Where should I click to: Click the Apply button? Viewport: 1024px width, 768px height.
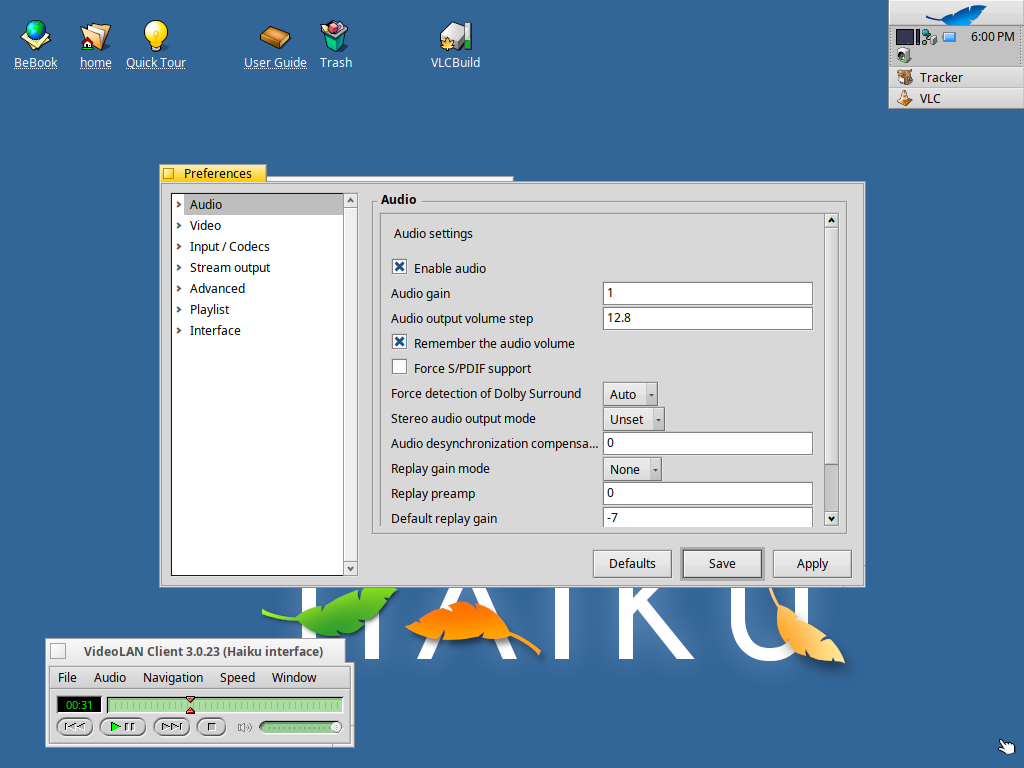click(x=812, y=564)
